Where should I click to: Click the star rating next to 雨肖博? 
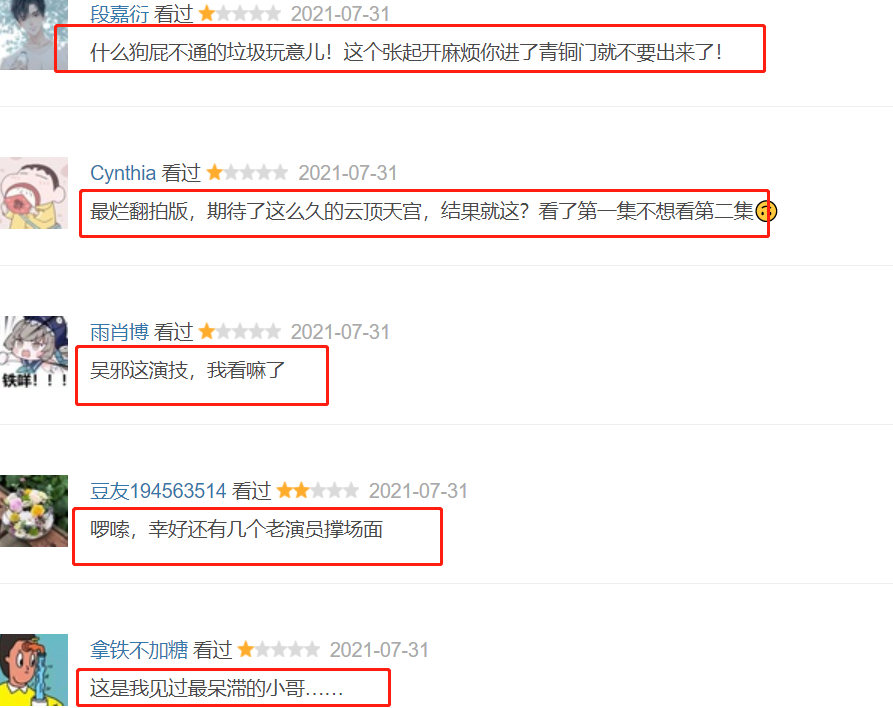(x=240, y=332)
